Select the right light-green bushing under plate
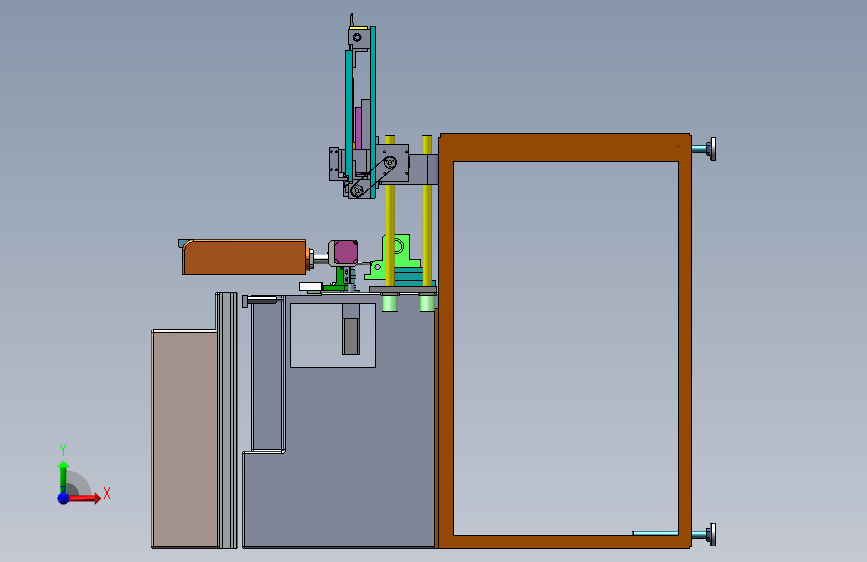 [x=426, y=303]
